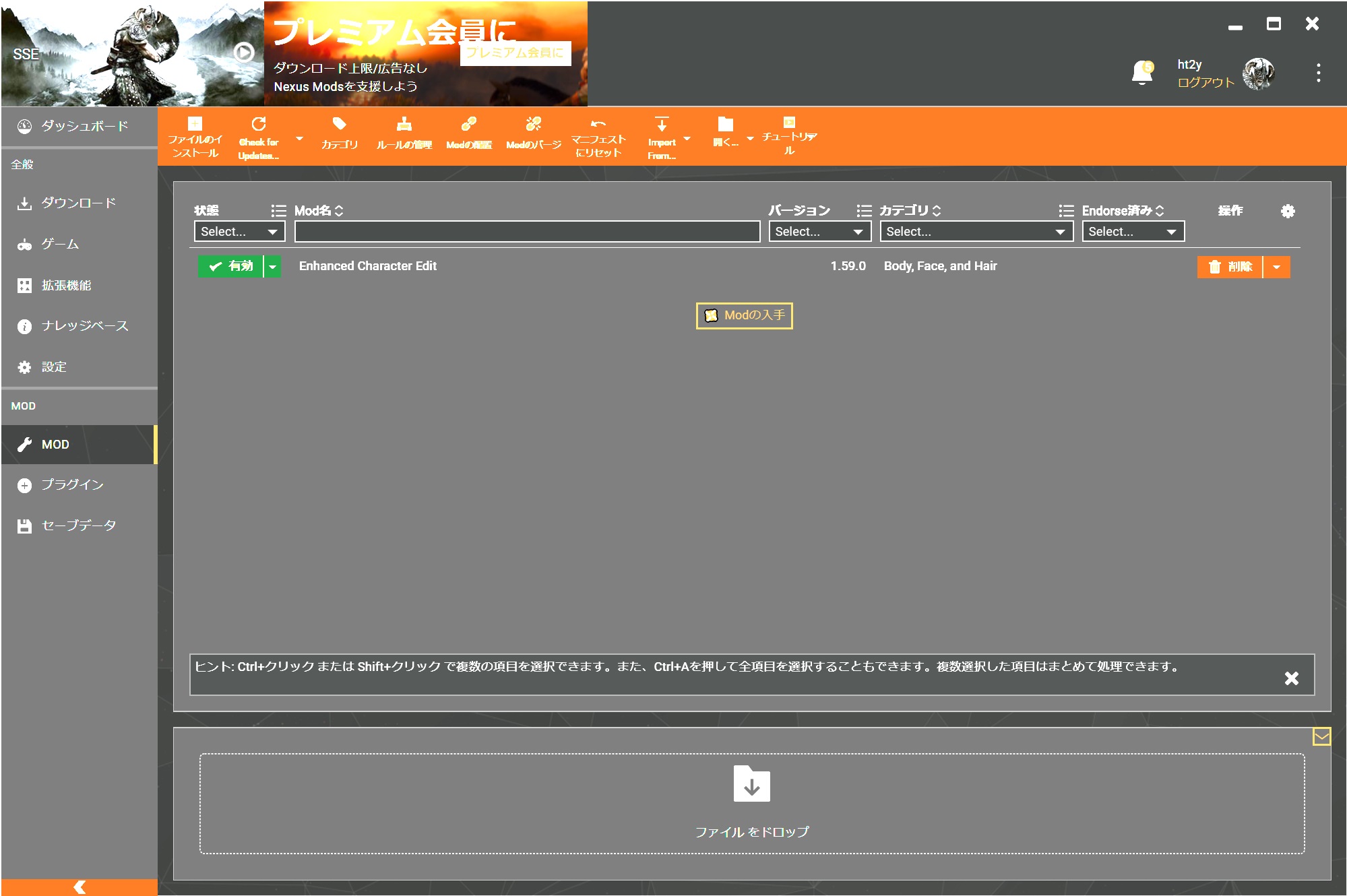
Task: Click the Body, Face, and Hair category cell
Action: [x=940, y=266]
